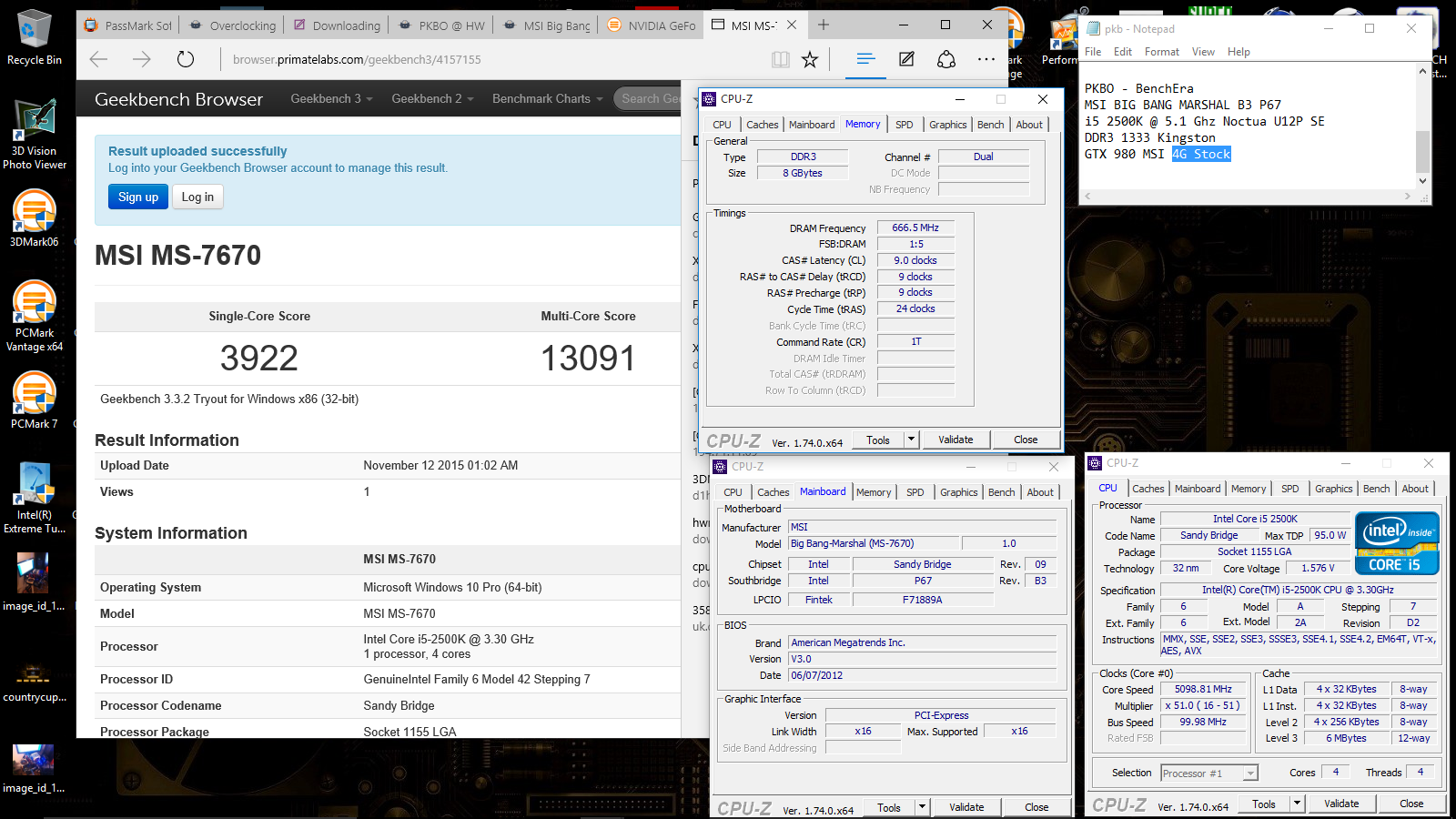Click Tools button in CPU-Z Memory window

pos(878,440)
